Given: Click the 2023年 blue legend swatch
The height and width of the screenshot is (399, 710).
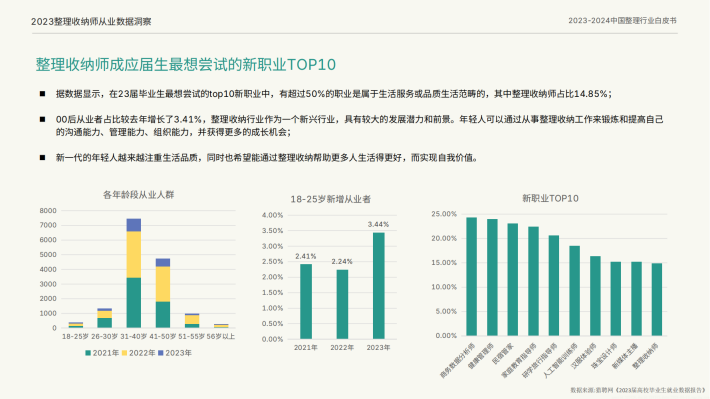Looking at the screenshot, I should [x=161, y=353].
